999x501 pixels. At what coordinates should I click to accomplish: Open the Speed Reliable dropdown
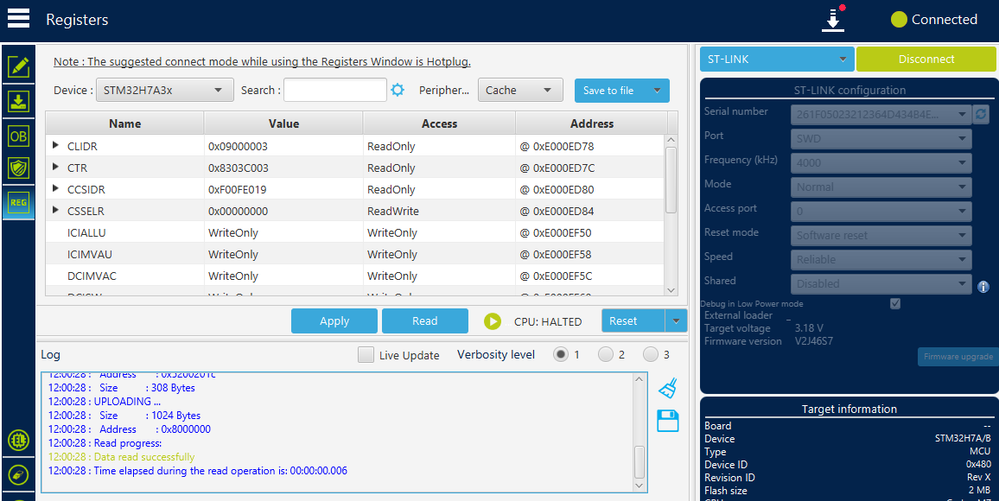[881, 259]
